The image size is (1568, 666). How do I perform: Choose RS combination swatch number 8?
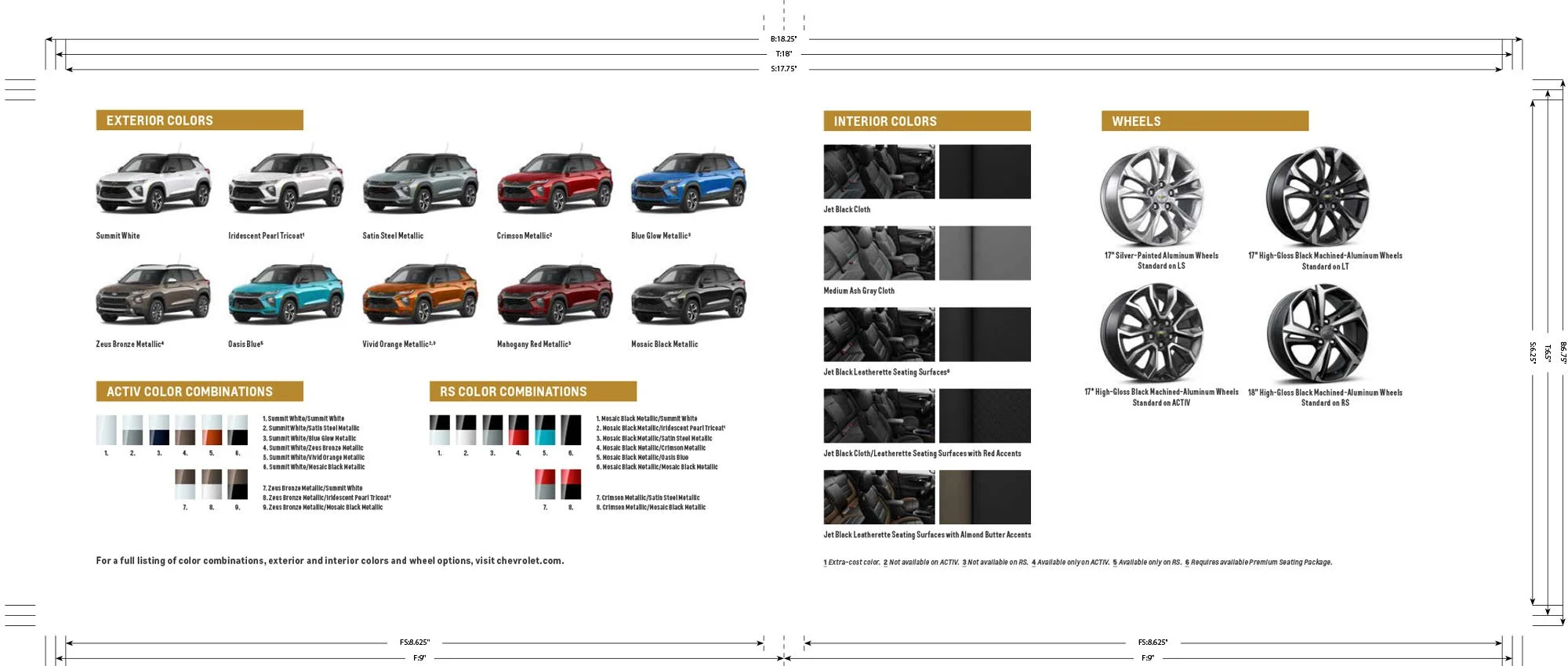coord(571,485)
